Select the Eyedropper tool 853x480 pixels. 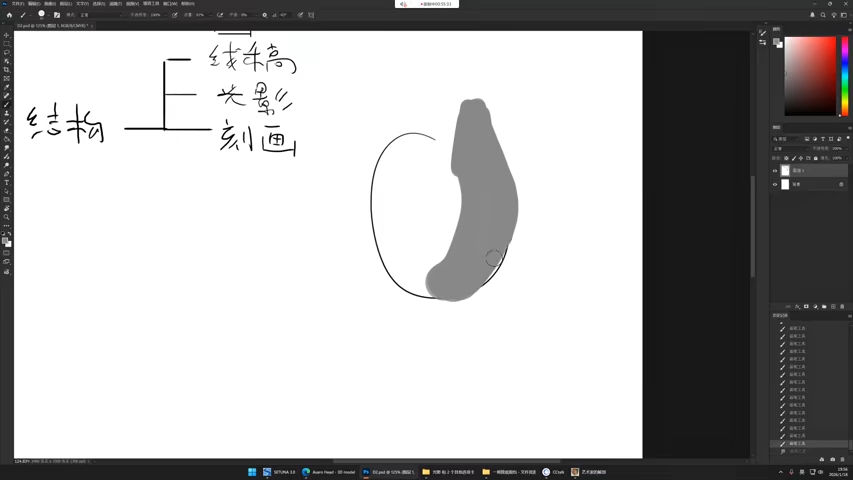[x=7, y=87]
